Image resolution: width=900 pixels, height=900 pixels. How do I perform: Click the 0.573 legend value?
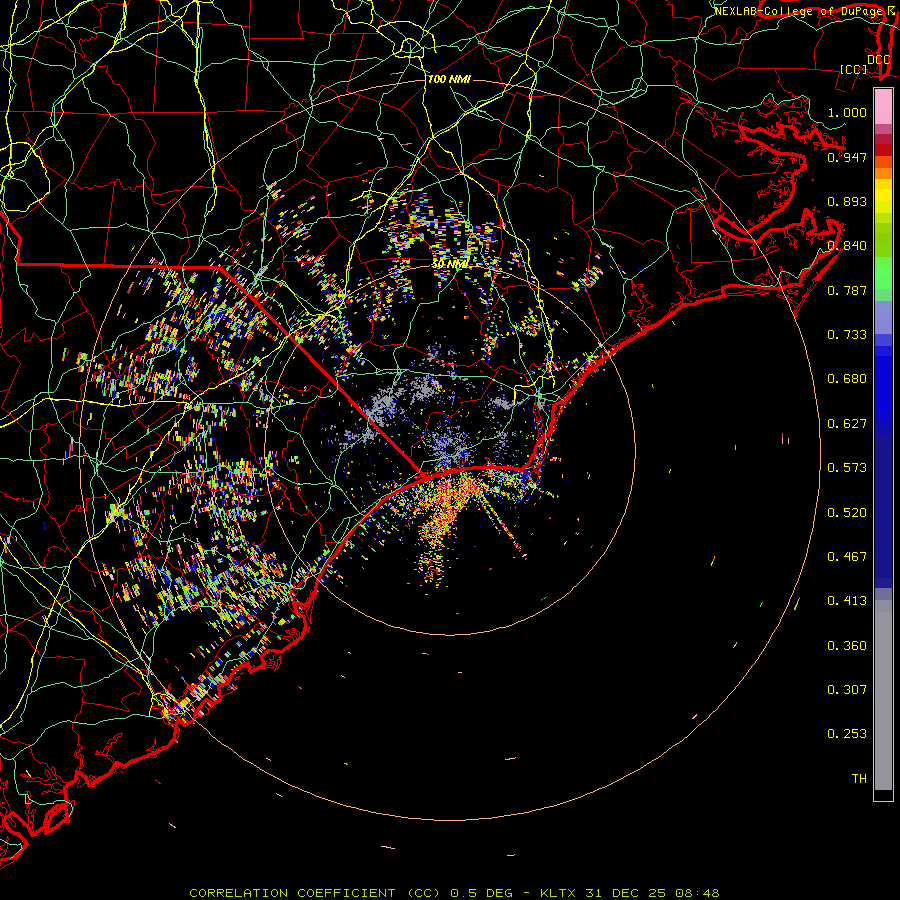pyautogui.click(x=847, y=468)
